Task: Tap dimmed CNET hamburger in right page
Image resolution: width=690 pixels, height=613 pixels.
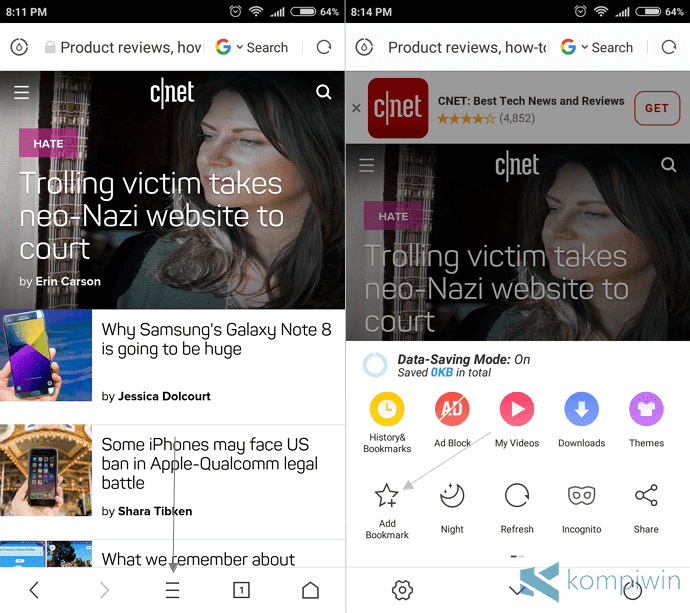Action: [367, 165]
